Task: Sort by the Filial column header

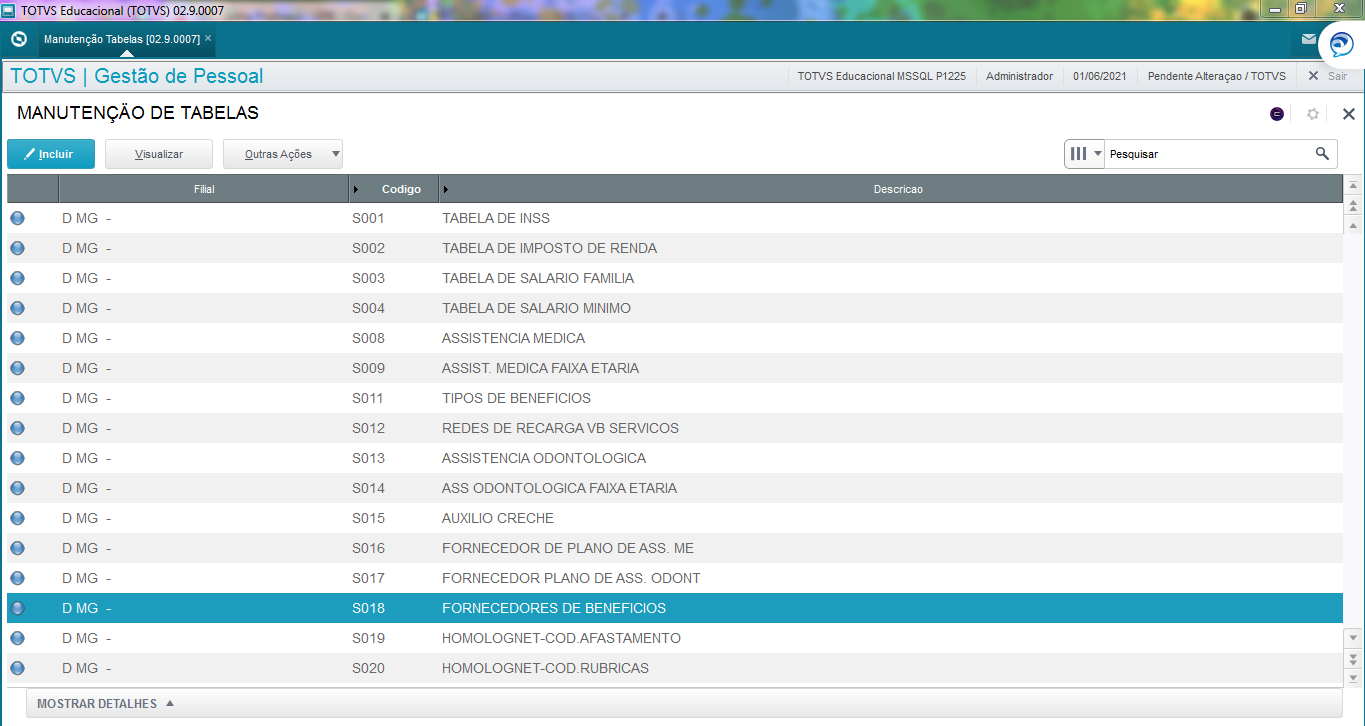Action: pos(204,189)
